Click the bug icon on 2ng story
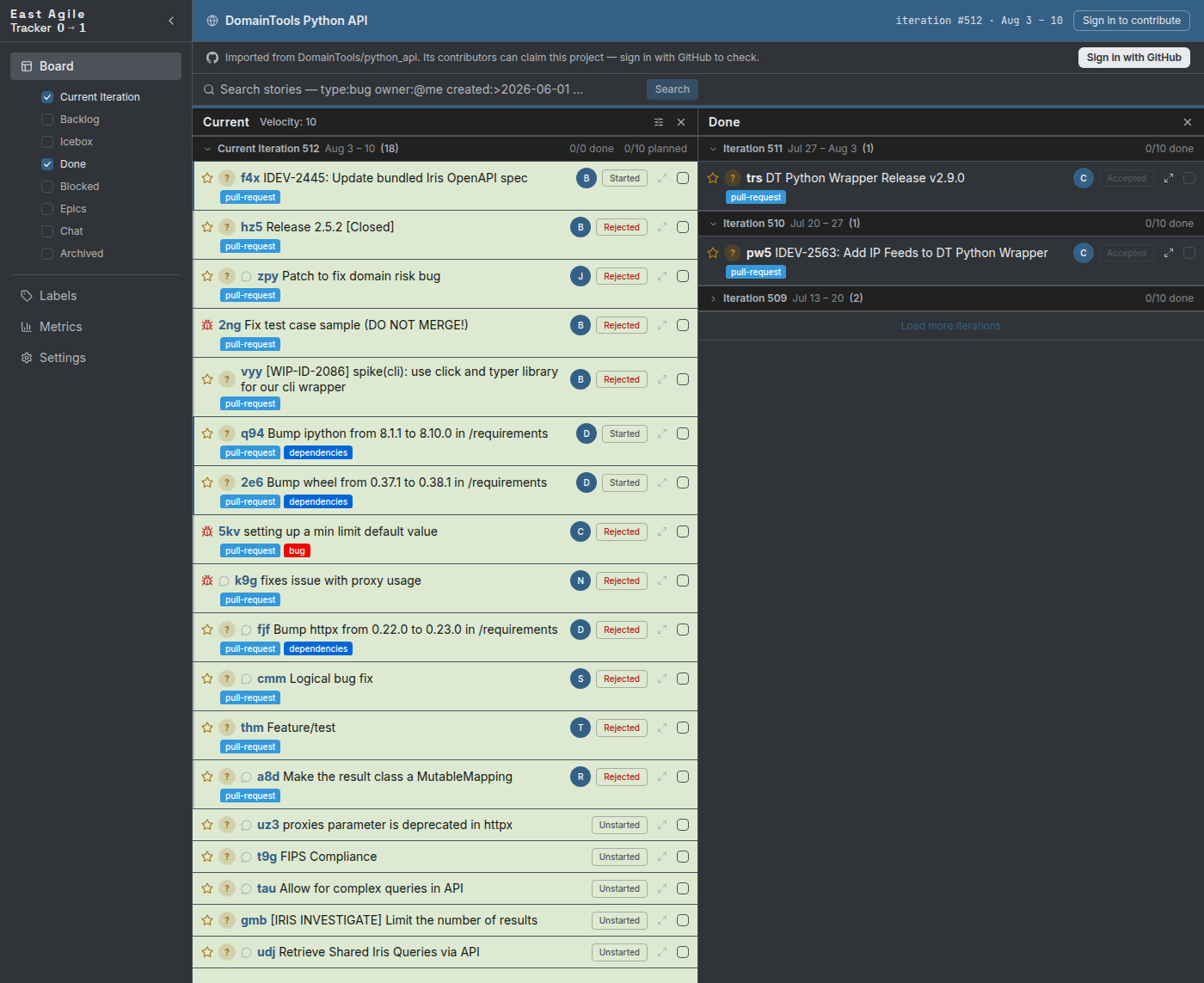 tap(207, 325)
